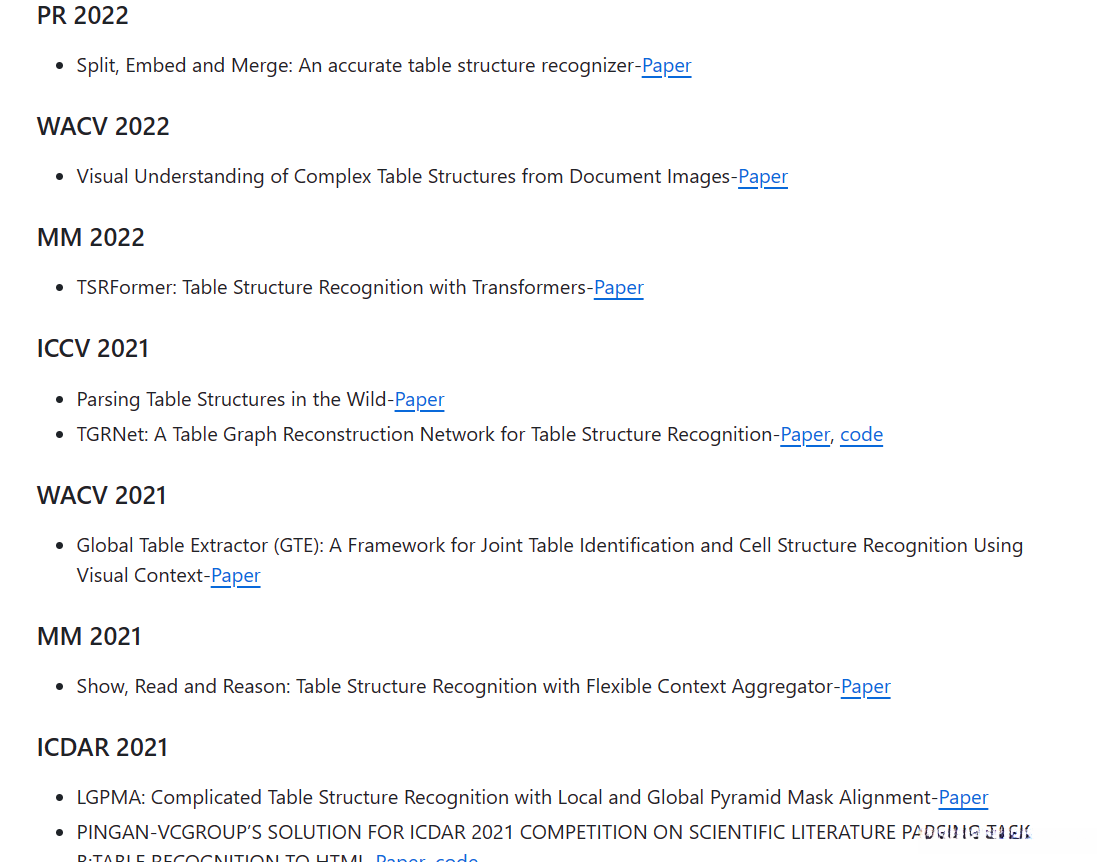Click the Parsing Table Structures in the Wild text
Screen dimensions: 1109x862
pyautogui.click(x=231, y=400)
